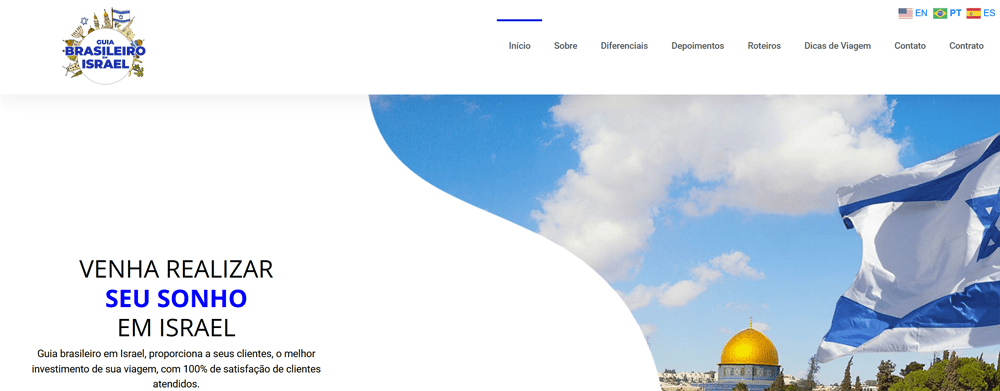Screen dimensions: 1000x391
Task: Select the Brazilian flag PT language
Action: point(947,13)
